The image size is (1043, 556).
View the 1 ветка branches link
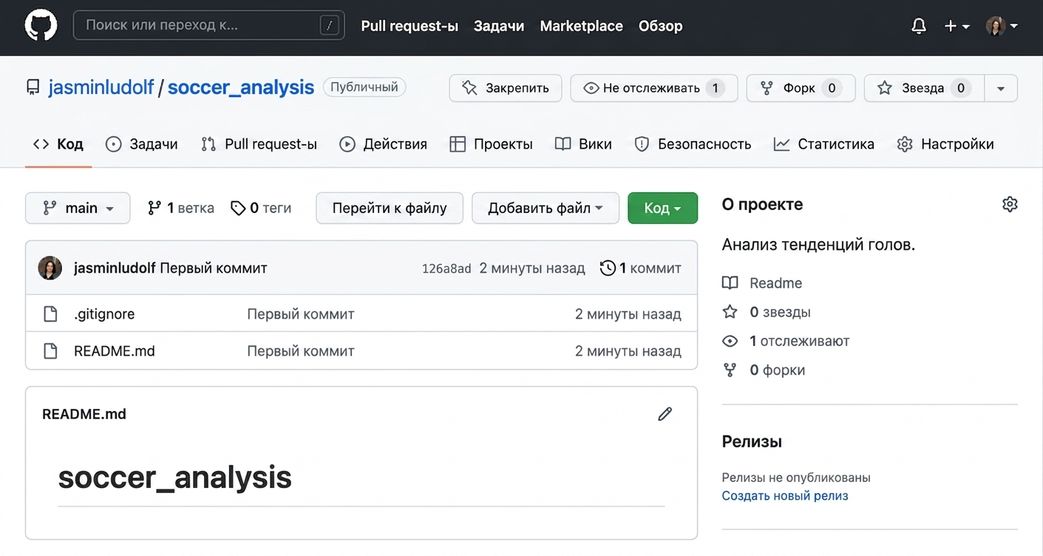[181, 208]
